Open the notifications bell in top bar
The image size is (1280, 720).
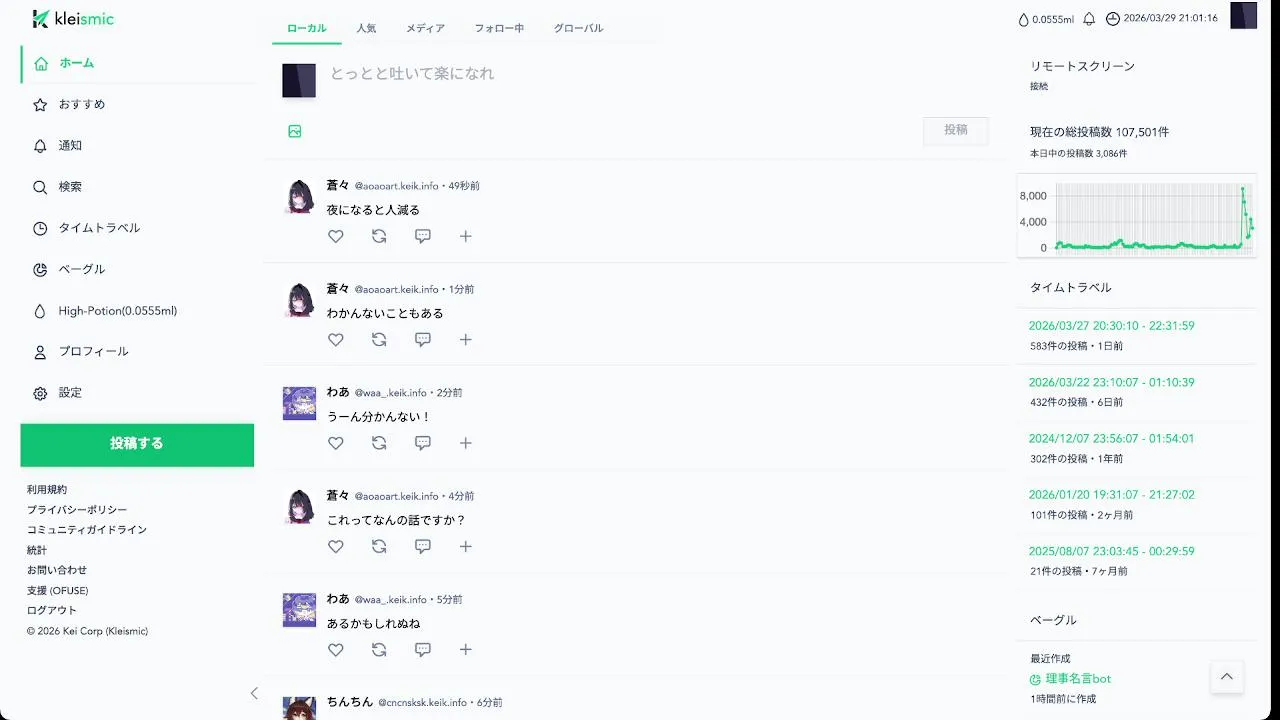pos(1089,19)
